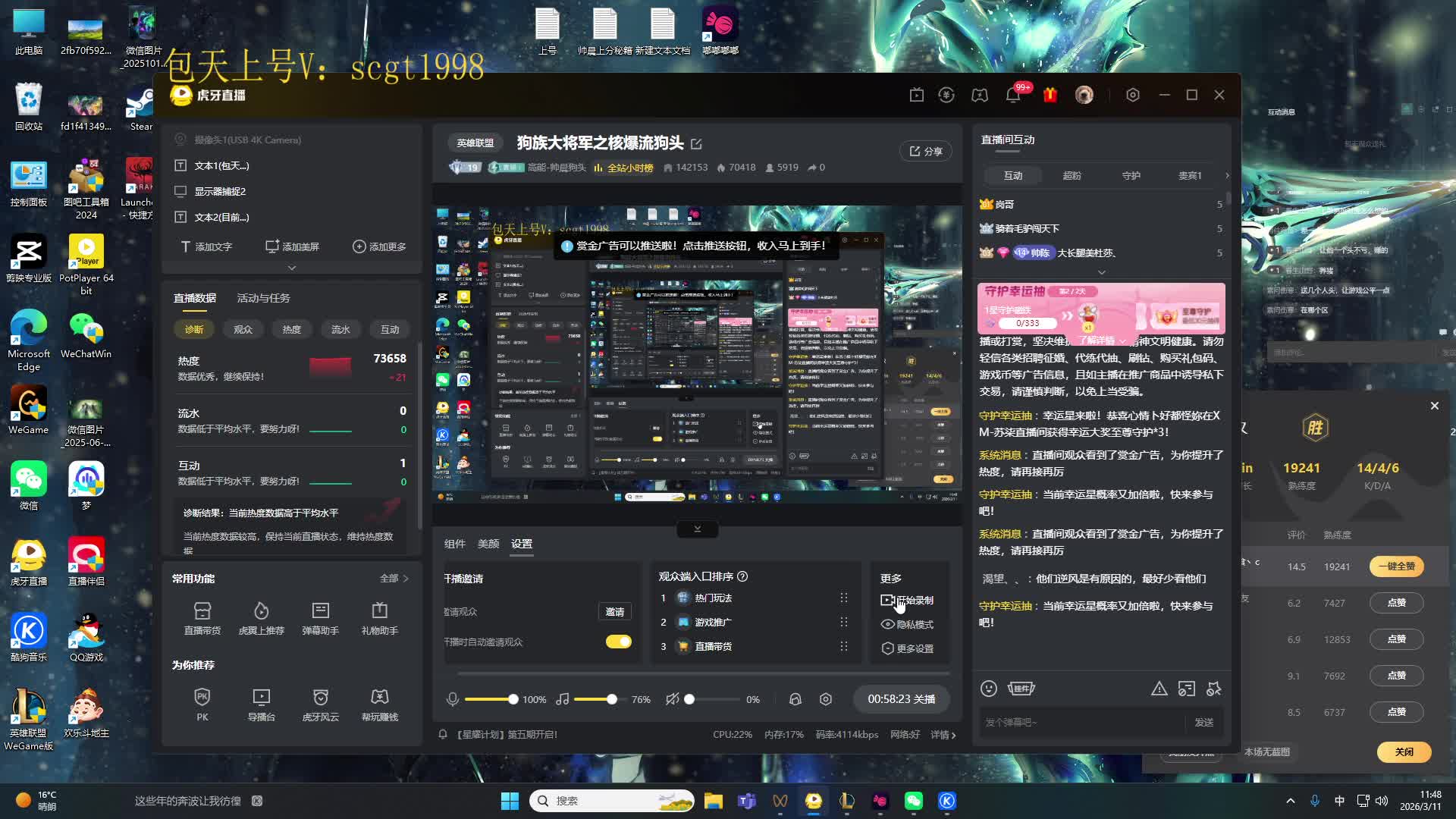The height and width of the screenshot is (819, 1456).
Task: Click the 邀请 button
Action: [x=615, y=612]
